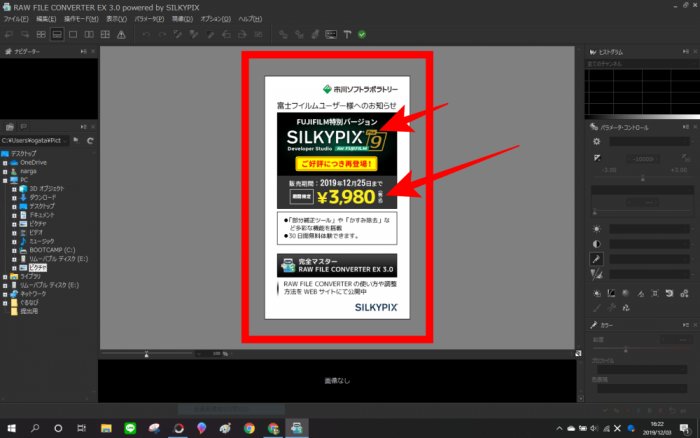Expand the ダウンロード folder

click(14, 198)
